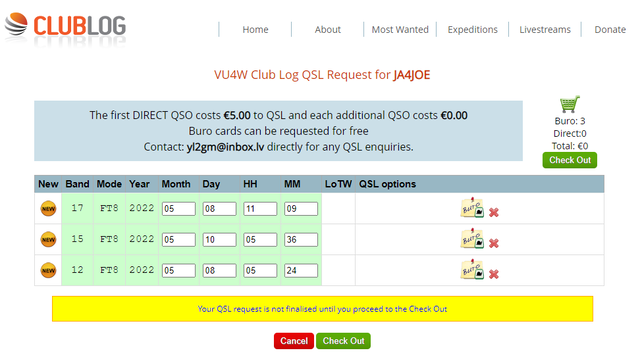The image size is (640, 361).
Task: Select Buro card icon for 17 band QSO
Action: [472, 208]
